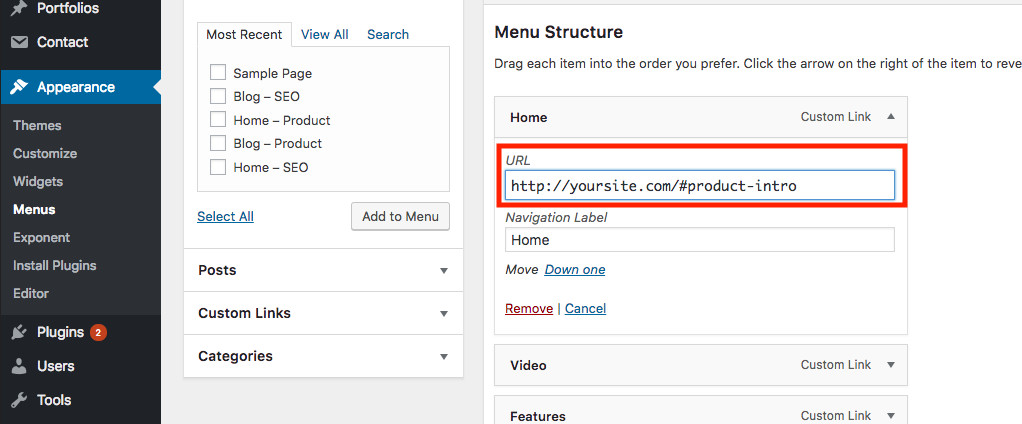Click inside the URL input field
This screenshot has height=424, width=1022.
click(x=699, y=186)
